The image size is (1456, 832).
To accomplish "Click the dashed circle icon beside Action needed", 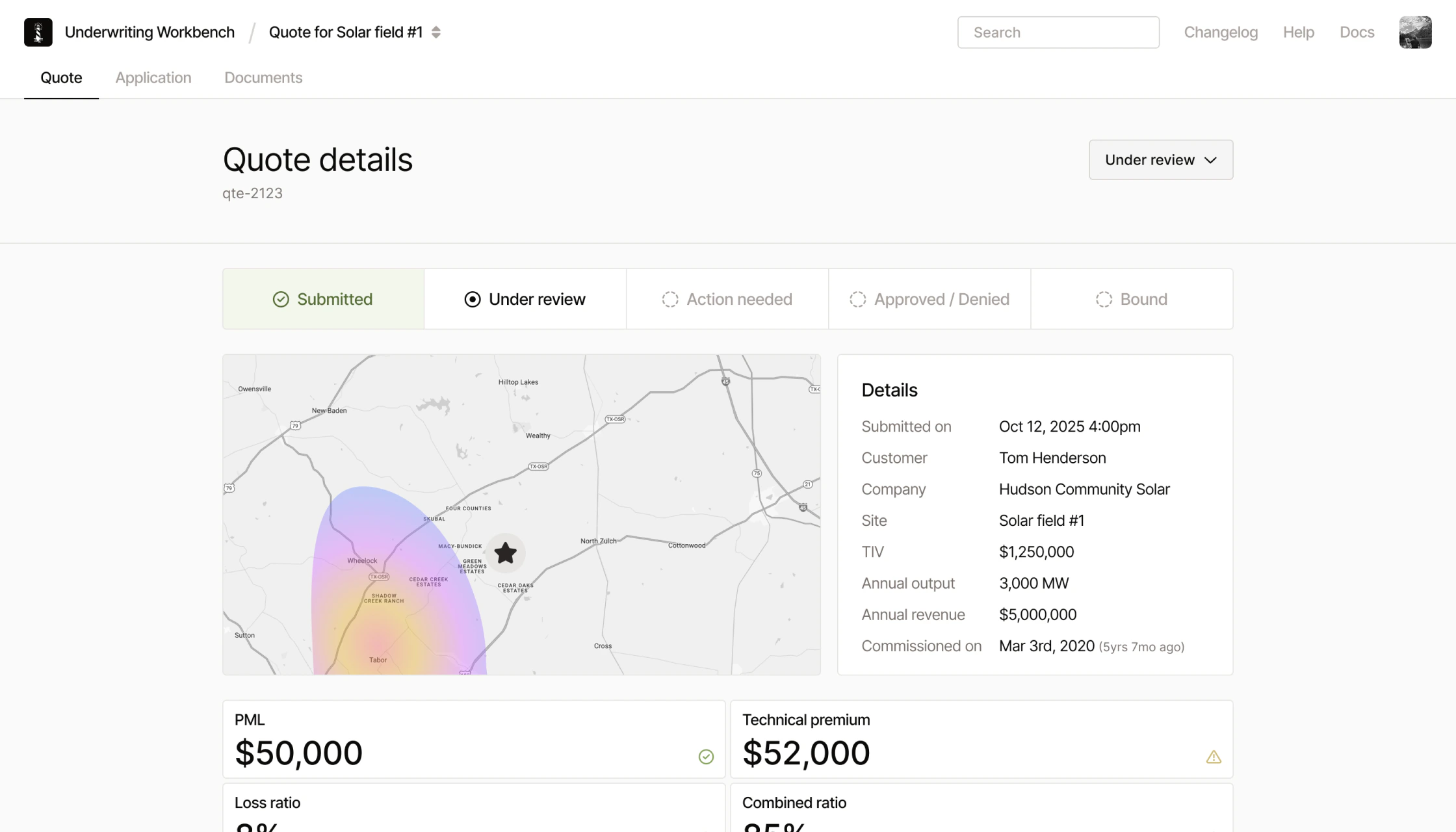I will pos(670,299).
